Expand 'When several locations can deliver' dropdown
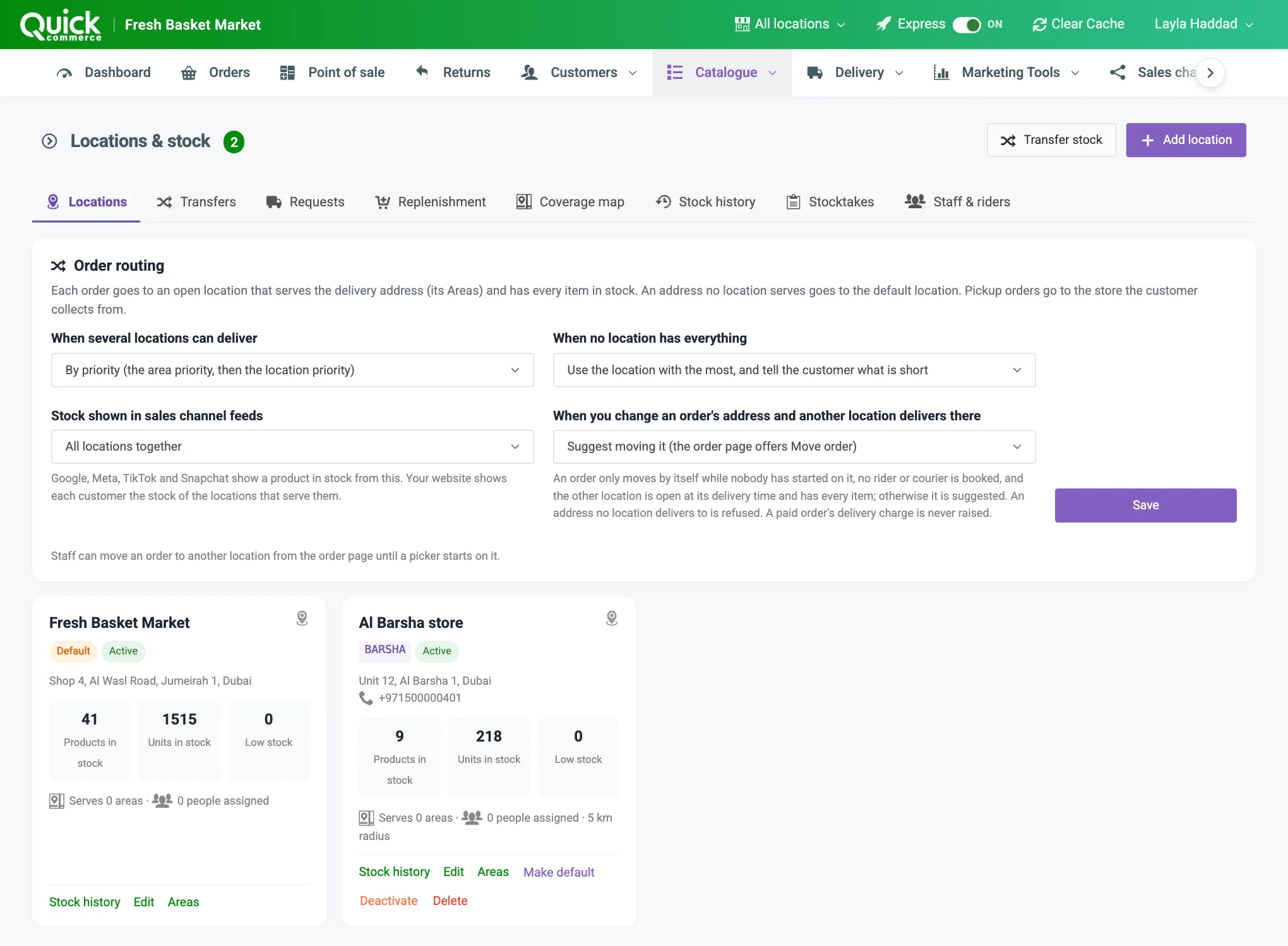The height and width of the screenshot is (946, 1288). (x=292, y=370)
